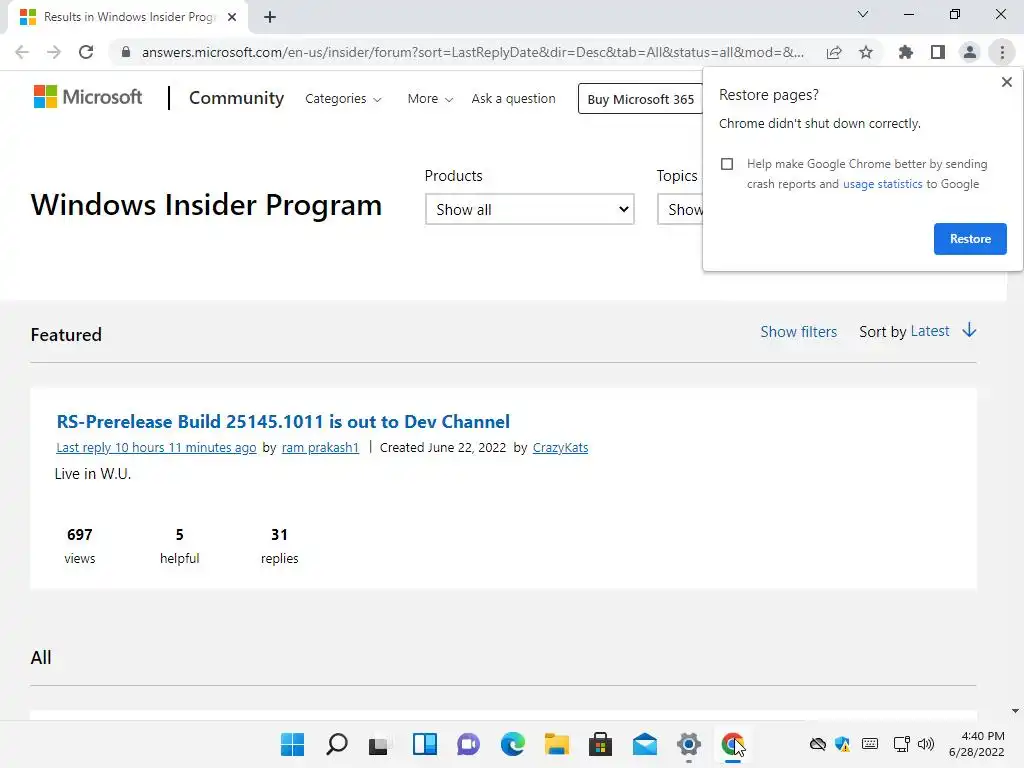This screenshot has width=1024, height=768.
Task: Open Chrome's three-dot menu
Action: coord(1002,52)
